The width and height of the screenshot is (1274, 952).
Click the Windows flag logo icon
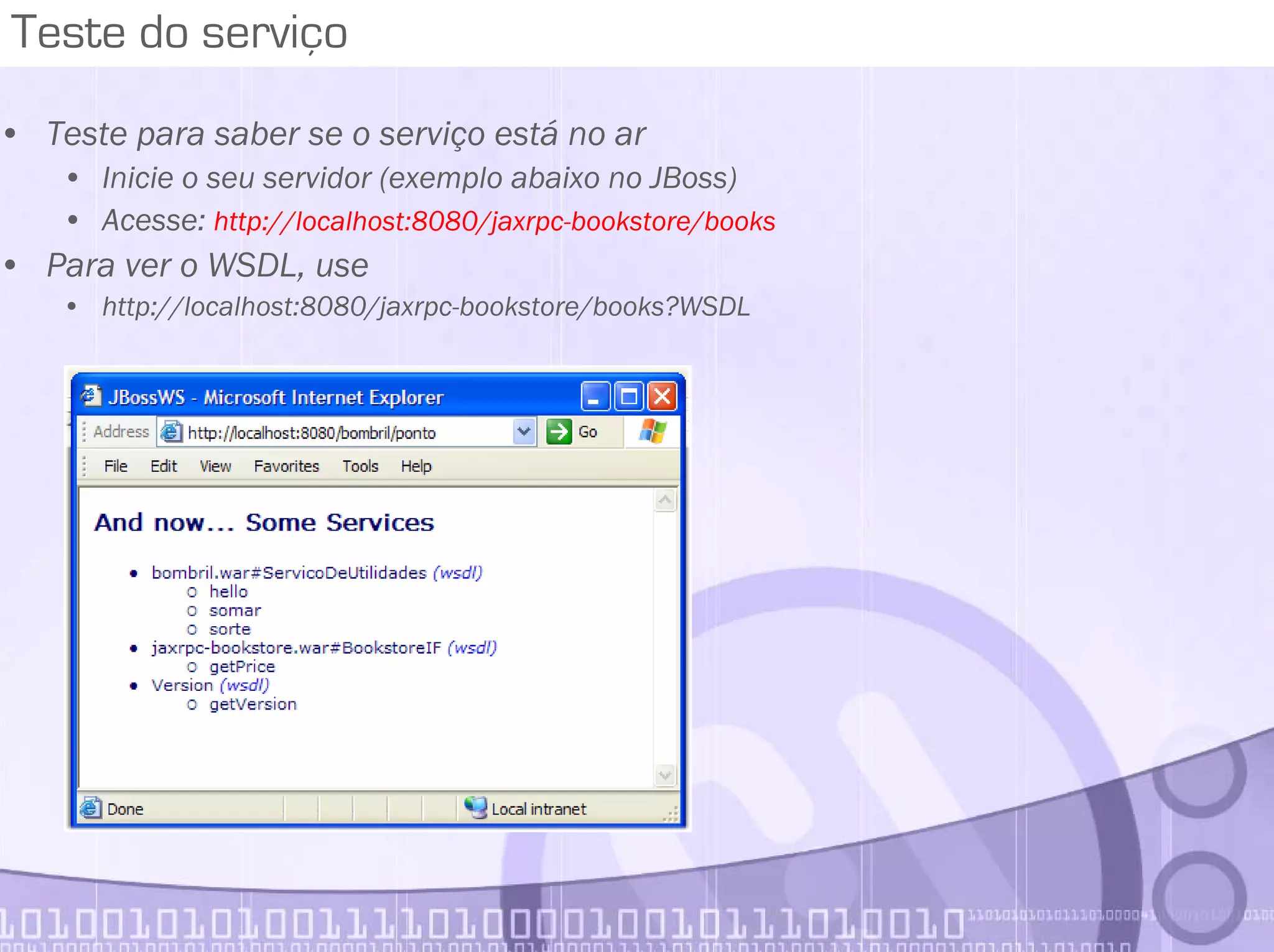[x=653, y=431]
